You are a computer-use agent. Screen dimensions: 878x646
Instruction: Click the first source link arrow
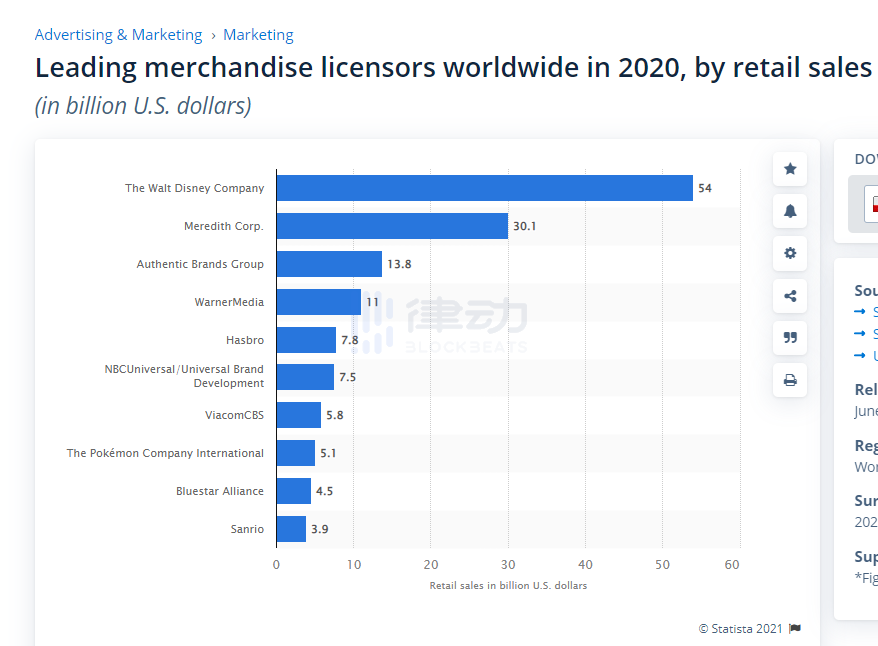point(861,312)
